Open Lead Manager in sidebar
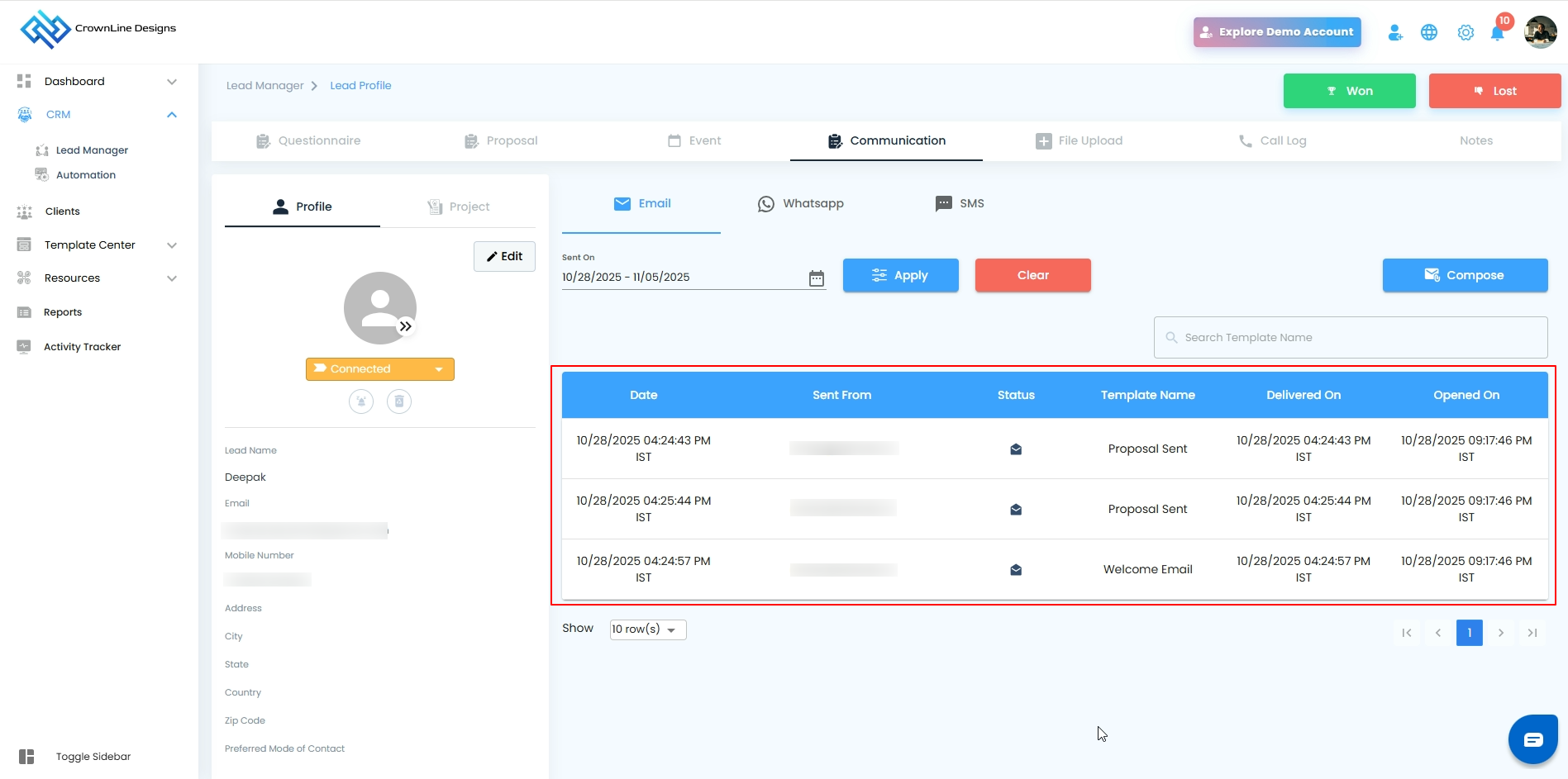The width and height of the screenshot is (1568, 779). [92, 150]
